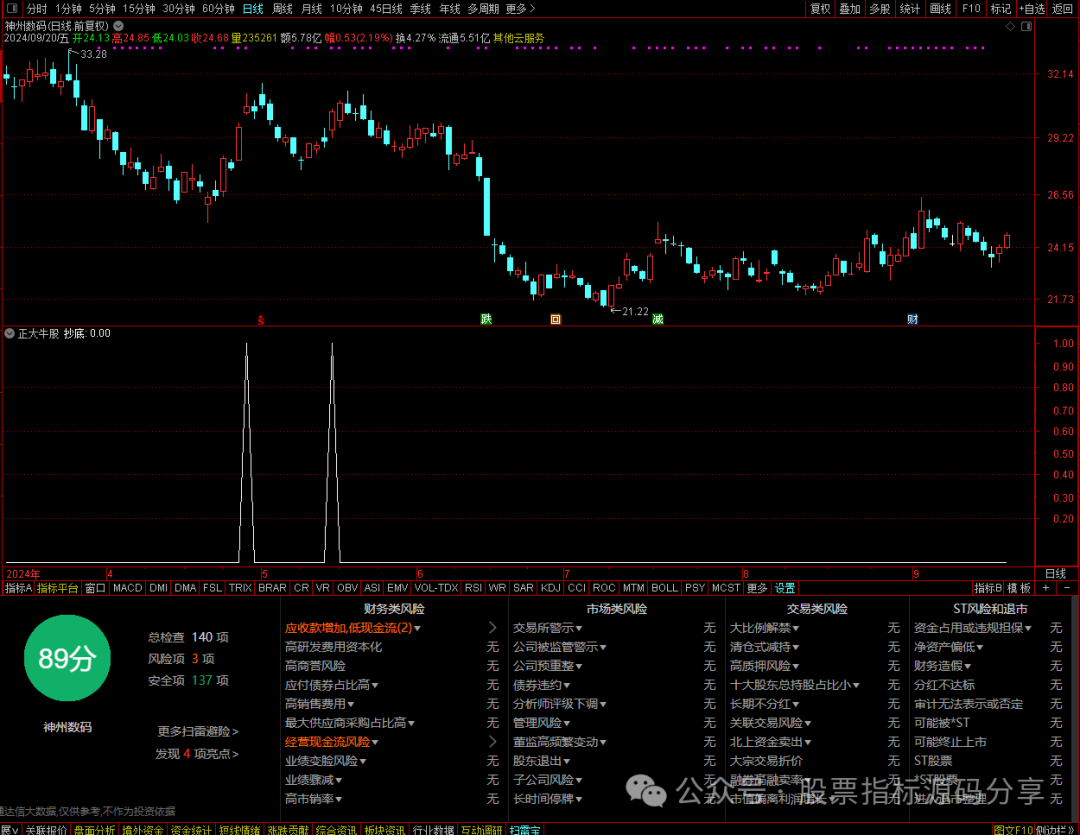Expand the 侧边栏 sidebar toggle
Image resolution: width=1080 pixels, height=835 pixels.
[1056, 829]
